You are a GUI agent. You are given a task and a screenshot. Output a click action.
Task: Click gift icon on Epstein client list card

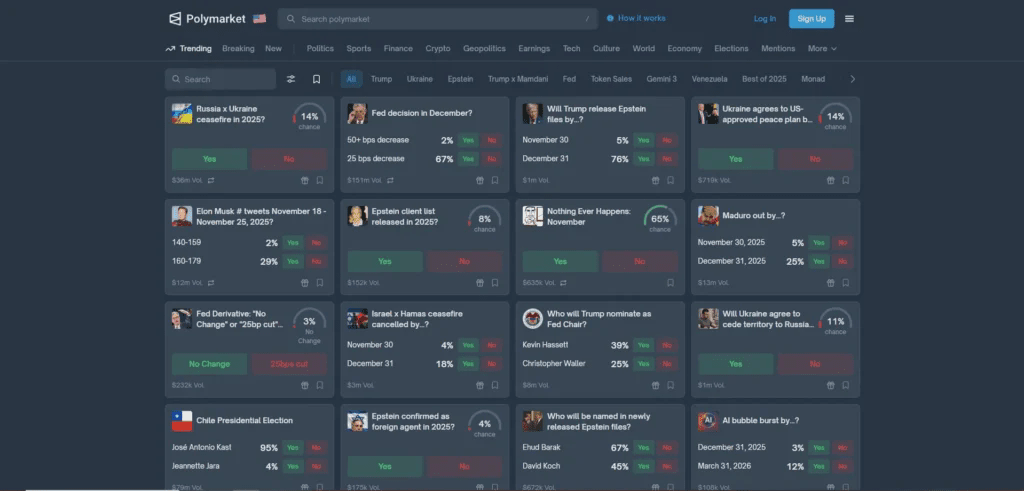(x=480, y=283)
